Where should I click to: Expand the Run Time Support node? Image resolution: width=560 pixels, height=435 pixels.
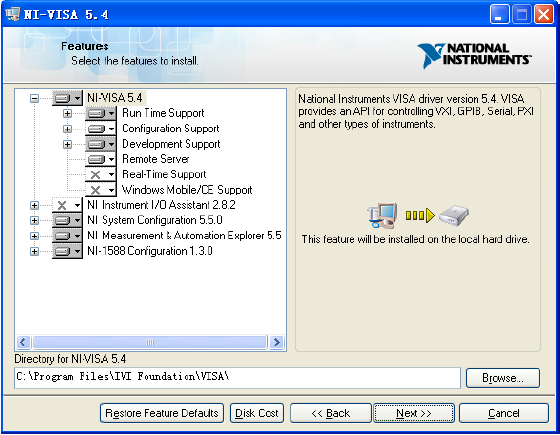[x=67, y=114]
